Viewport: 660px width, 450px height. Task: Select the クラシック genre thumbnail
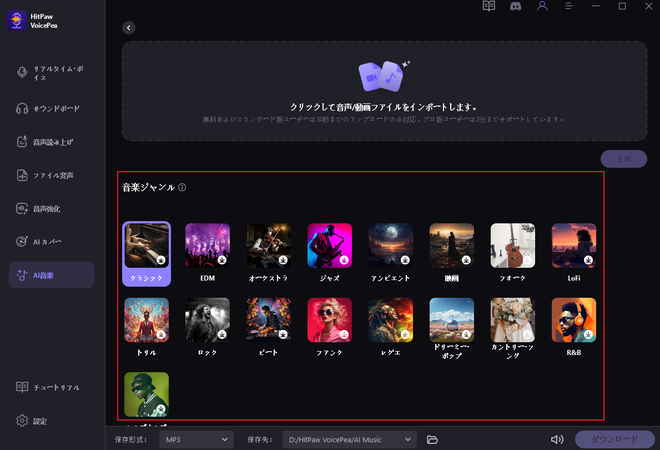146,246
